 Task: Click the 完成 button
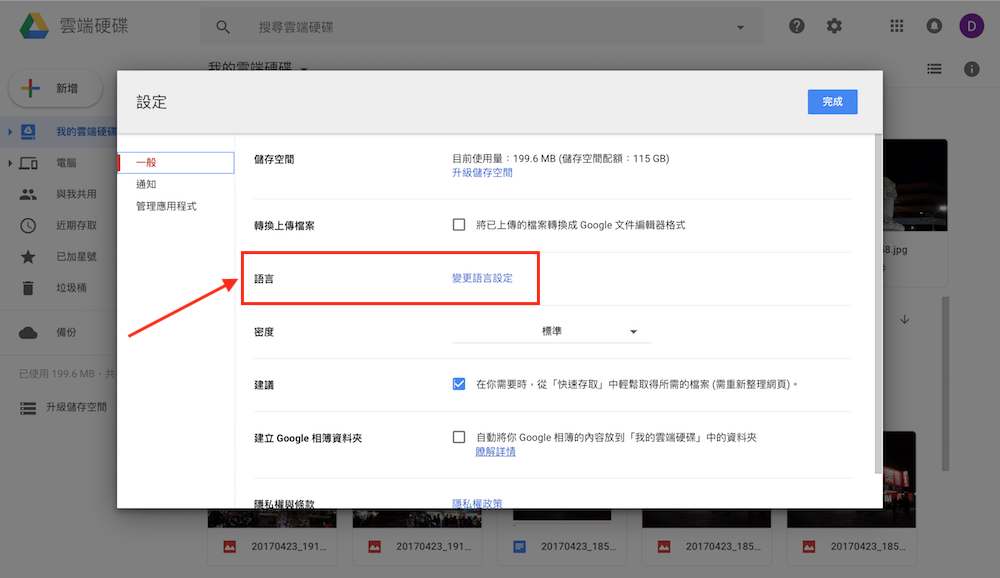(832, 102)
